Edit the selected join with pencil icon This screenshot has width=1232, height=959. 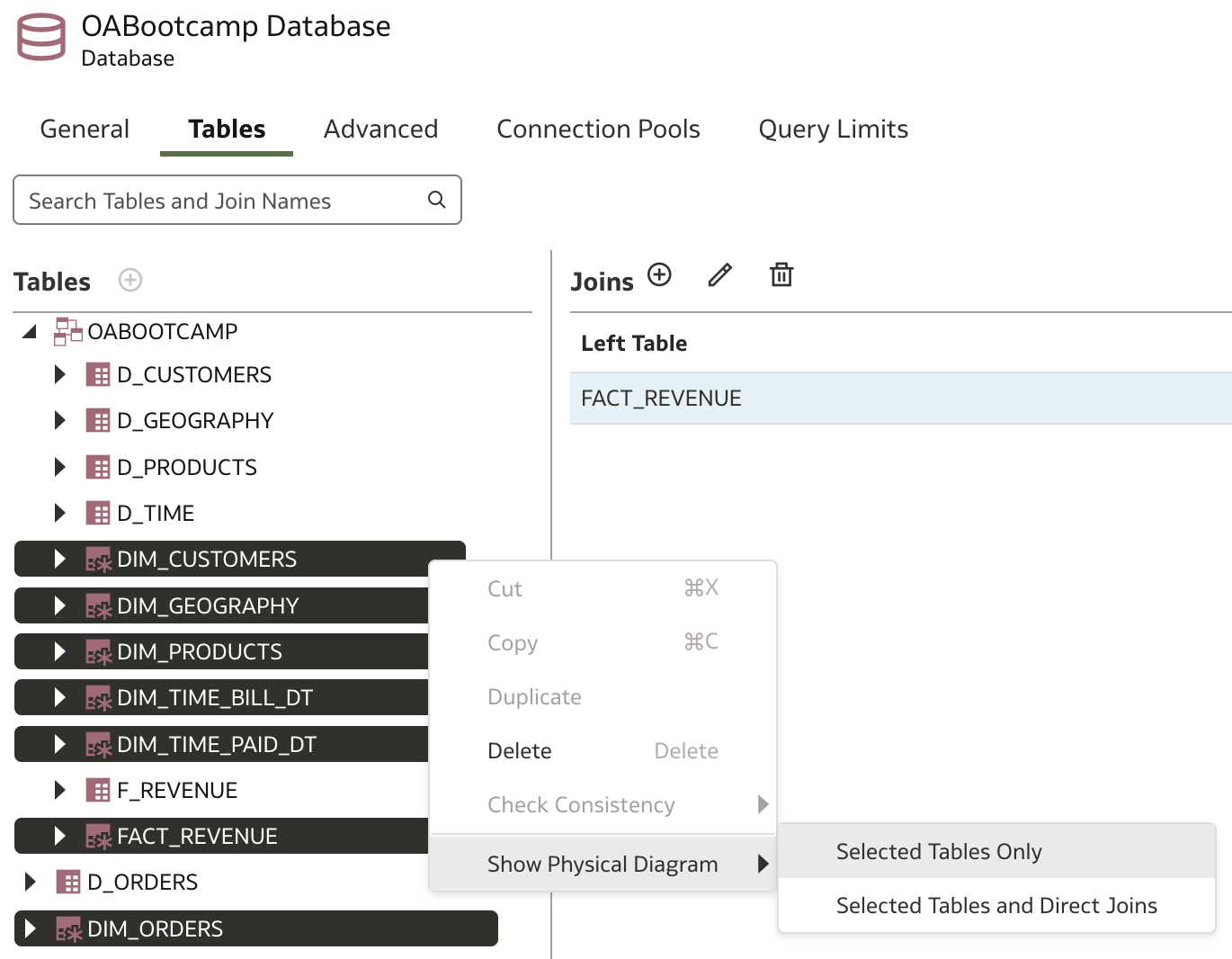coord(720,274)
